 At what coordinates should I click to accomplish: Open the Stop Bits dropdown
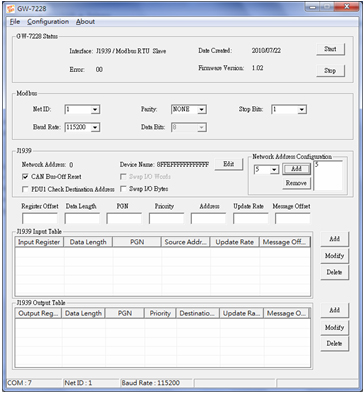(x=302, y=109)
